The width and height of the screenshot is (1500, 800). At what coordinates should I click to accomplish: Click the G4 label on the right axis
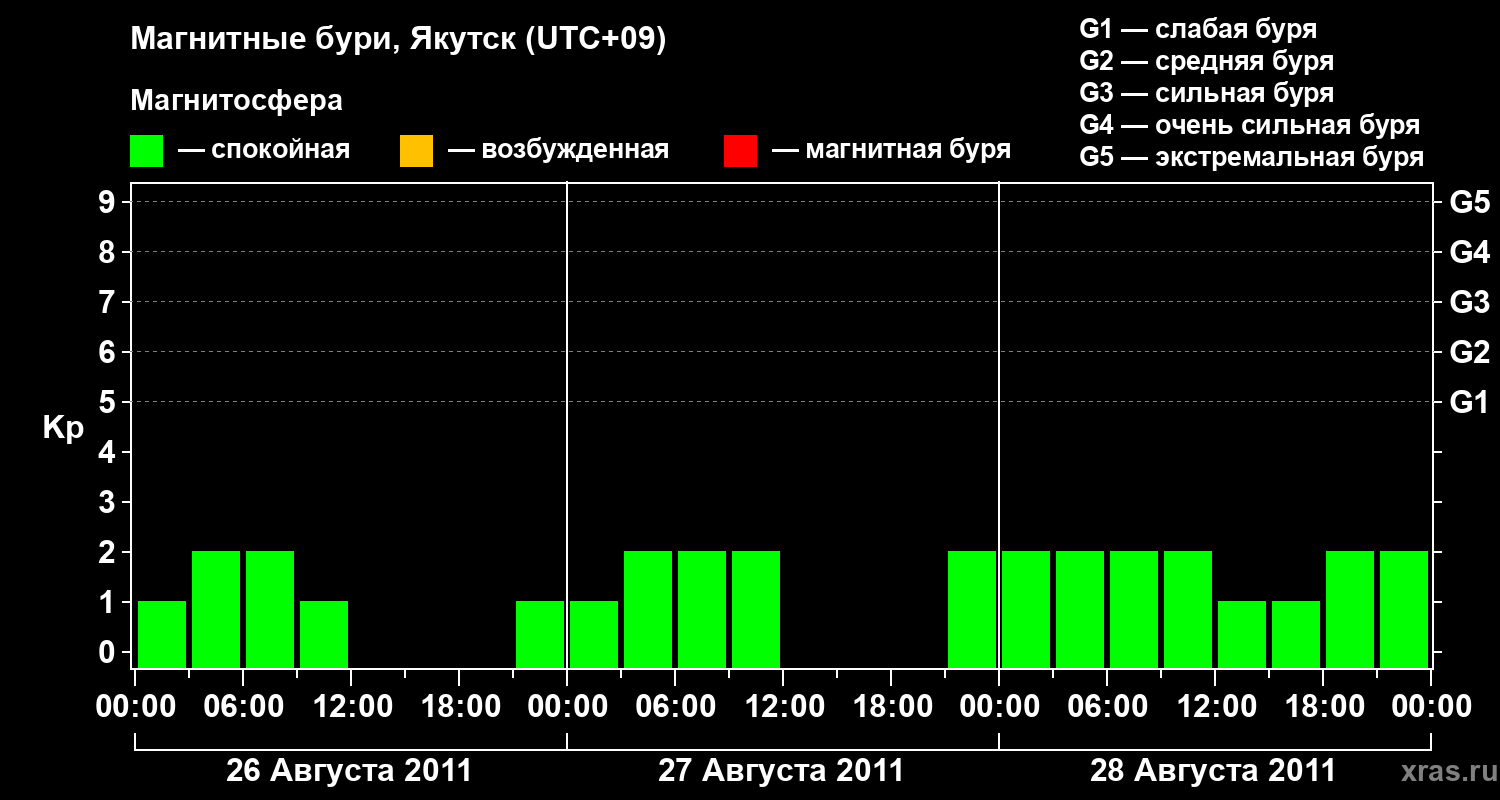[1470, 253]
